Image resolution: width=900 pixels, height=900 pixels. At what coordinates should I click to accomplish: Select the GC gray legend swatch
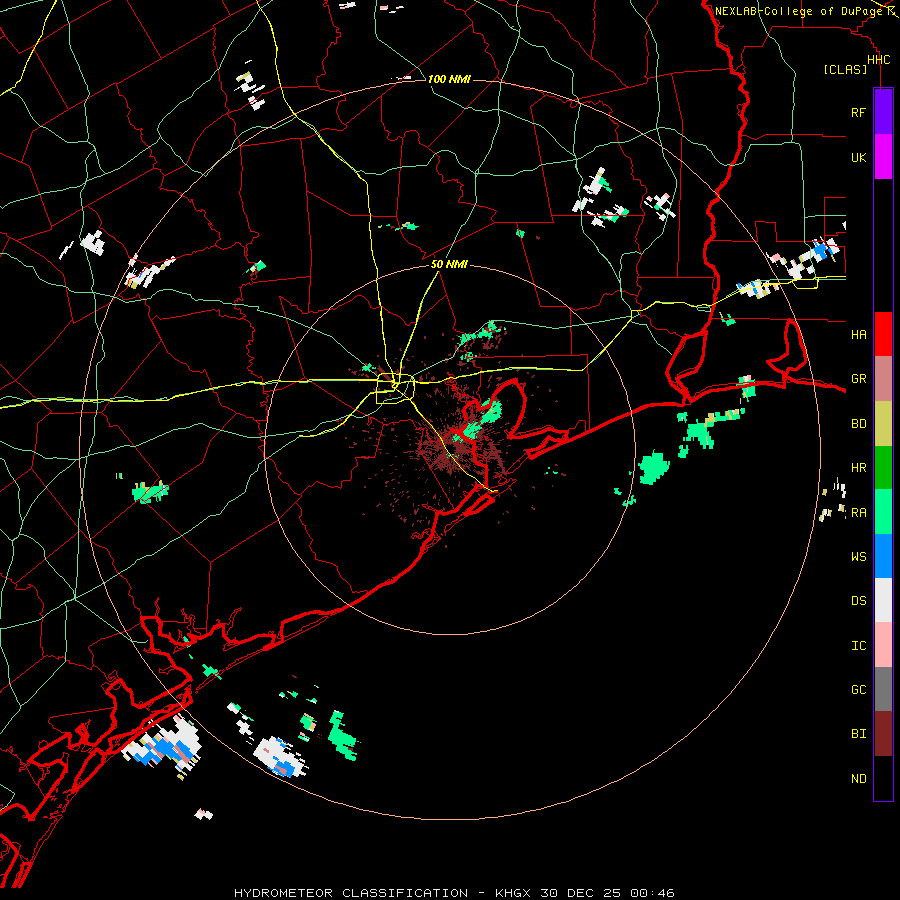[x=883, y=689]
